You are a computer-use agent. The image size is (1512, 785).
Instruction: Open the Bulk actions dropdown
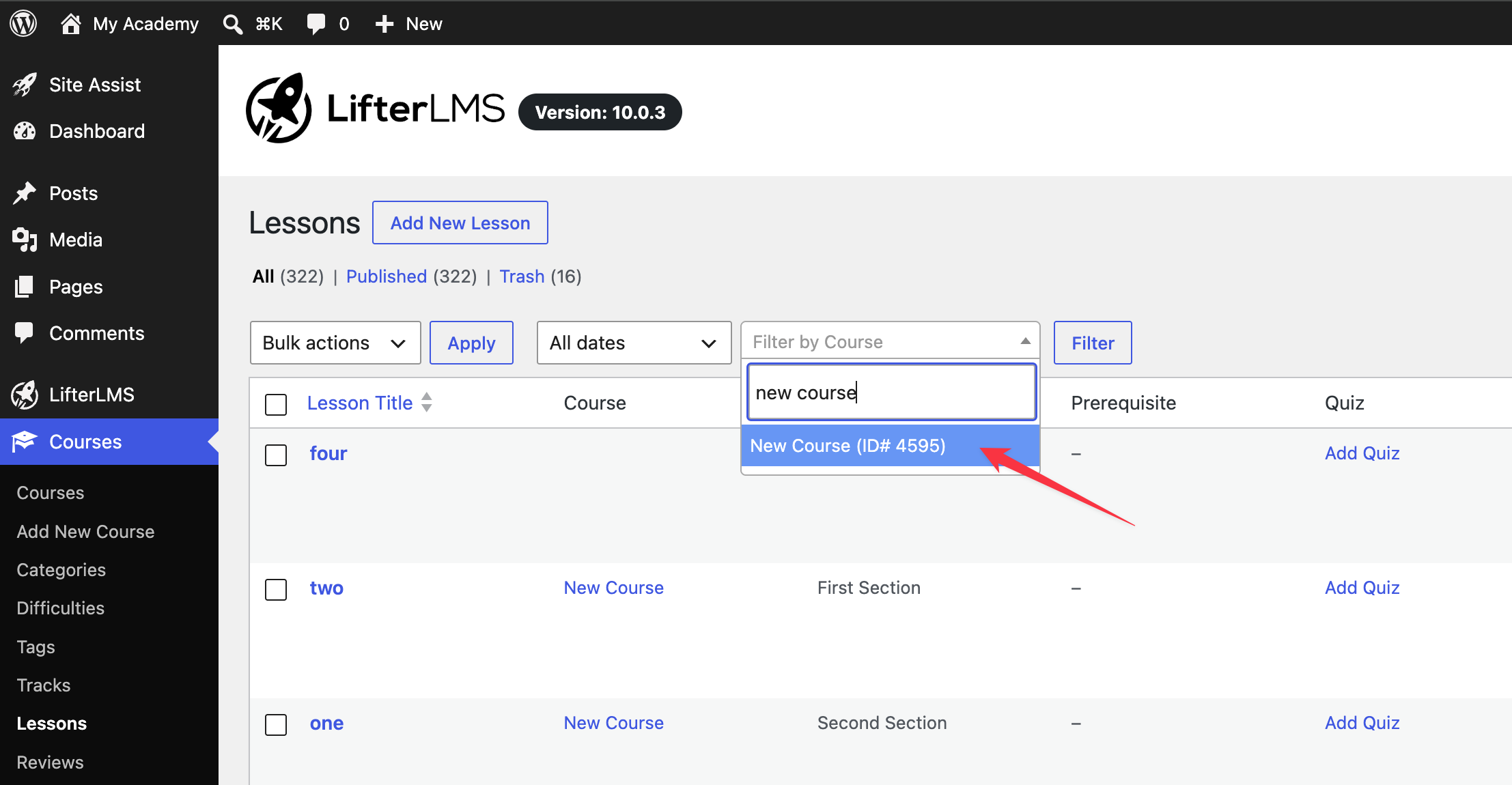335,343
